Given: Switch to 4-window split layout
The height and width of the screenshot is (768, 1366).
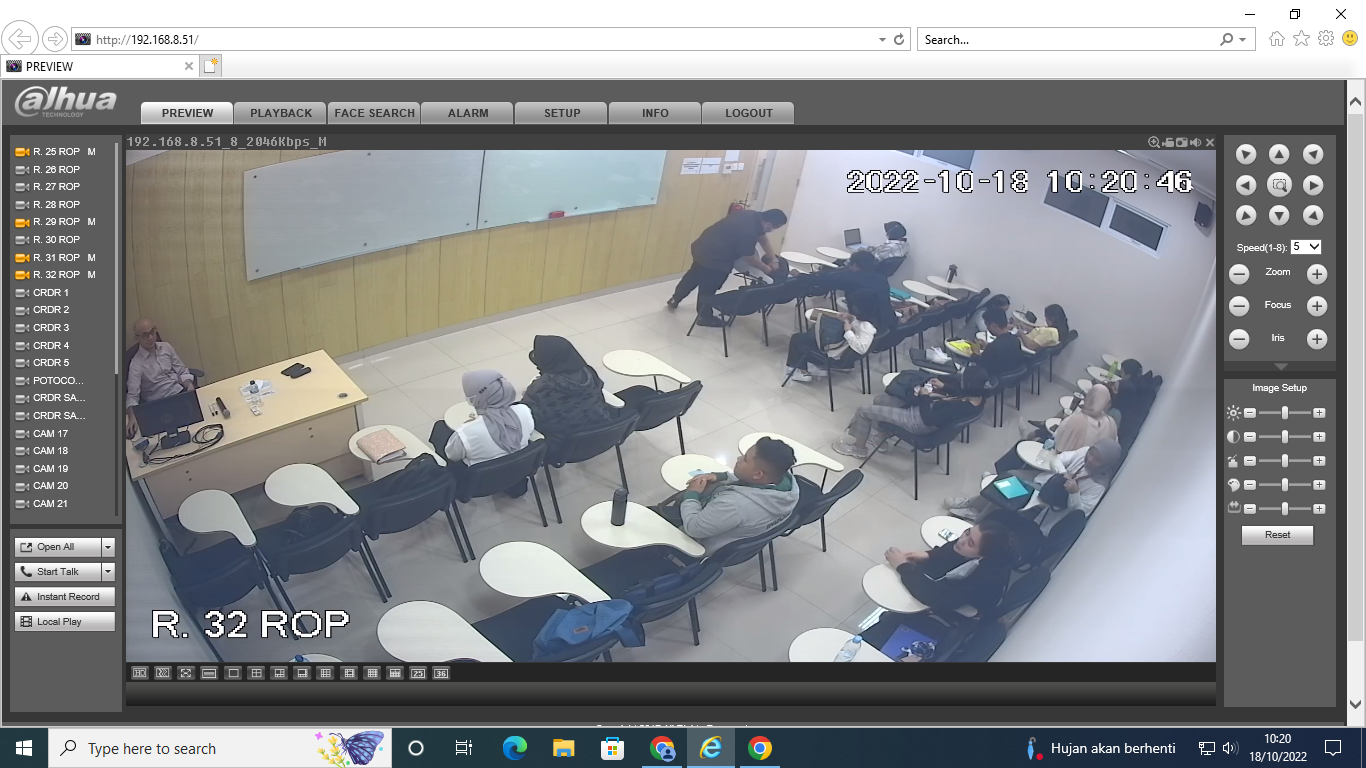Looking at the screenshot, I should 256,673.
